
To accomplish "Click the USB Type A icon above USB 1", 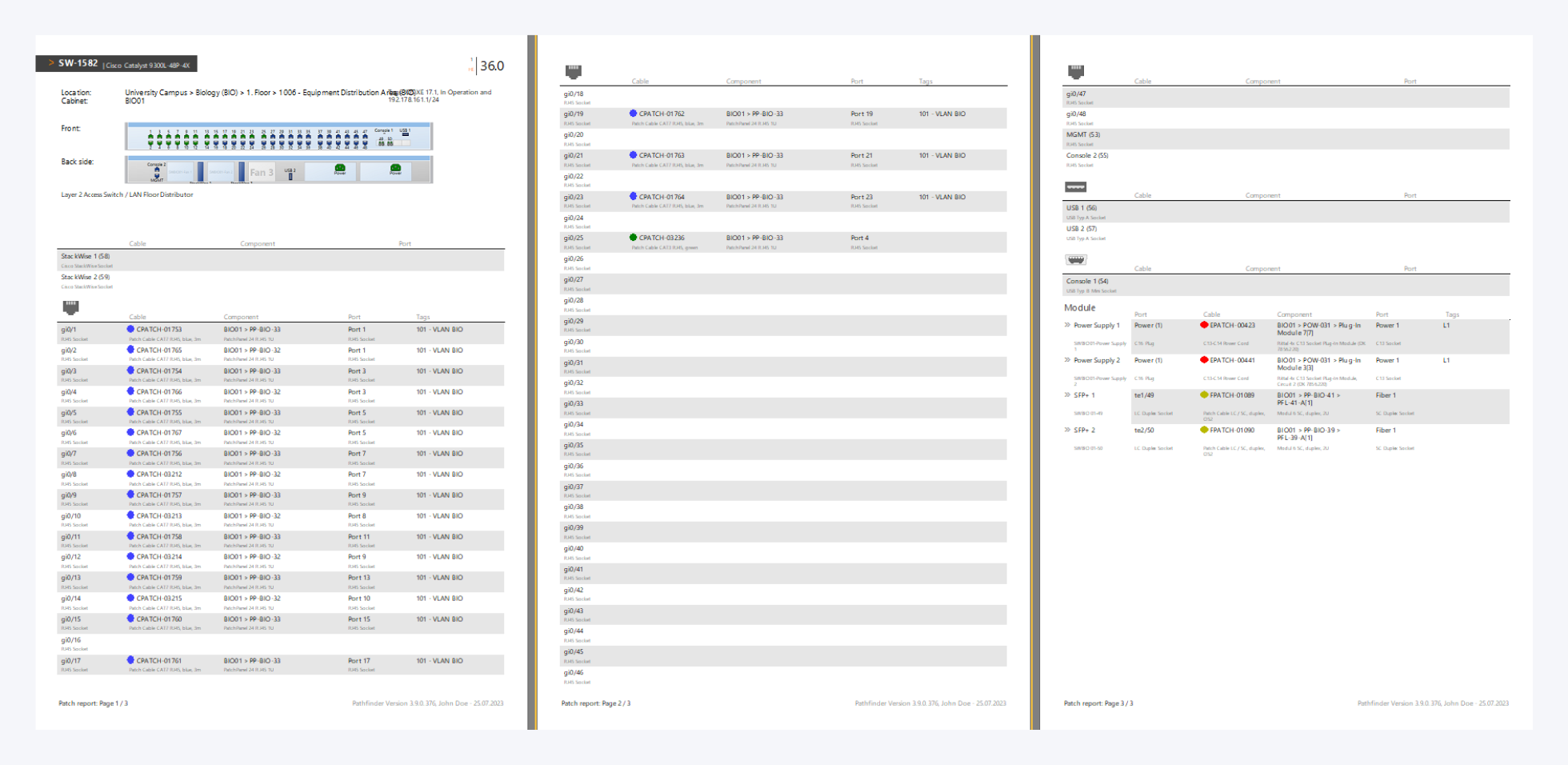I will click(x=1075, y=187).
